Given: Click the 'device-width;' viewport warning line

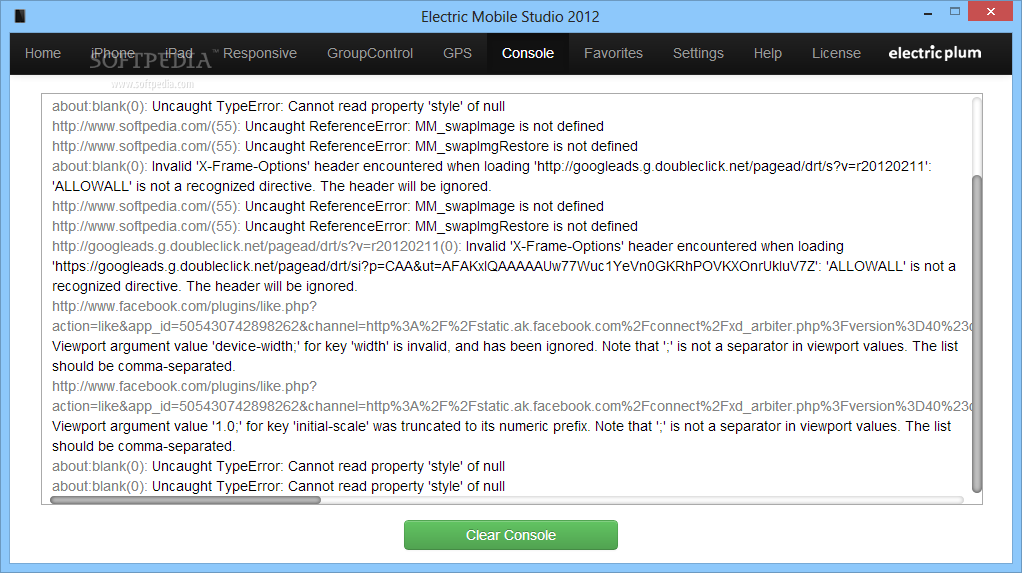Looking at the screenshot, I should 505,346.
